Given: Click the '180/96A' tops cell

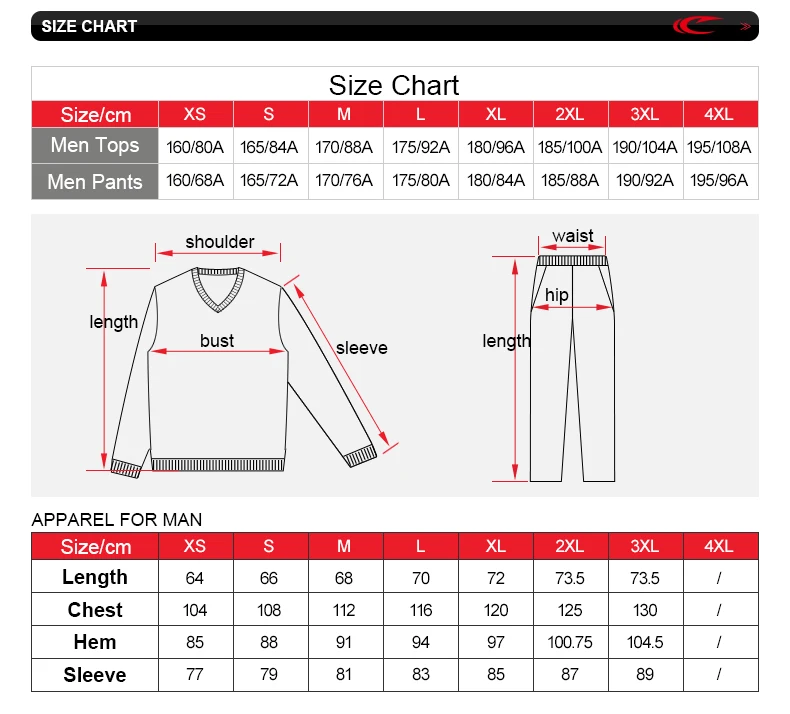Looking at the screenshot, I should 496,147.
